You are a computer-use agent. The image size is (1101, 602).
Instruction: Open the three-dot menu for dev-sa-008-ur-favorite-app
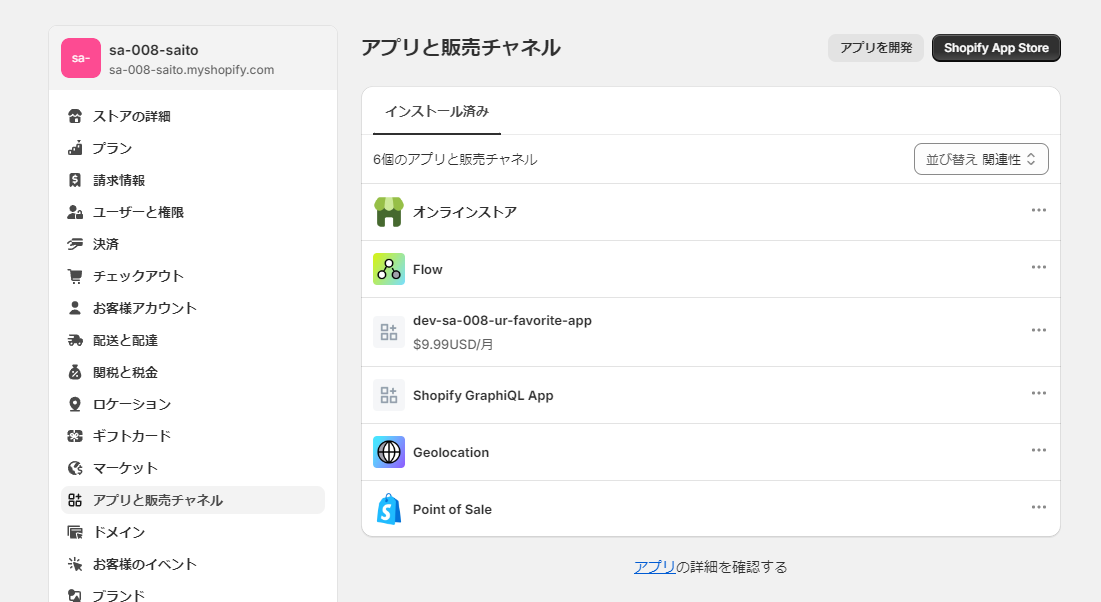pos(1039,330)
